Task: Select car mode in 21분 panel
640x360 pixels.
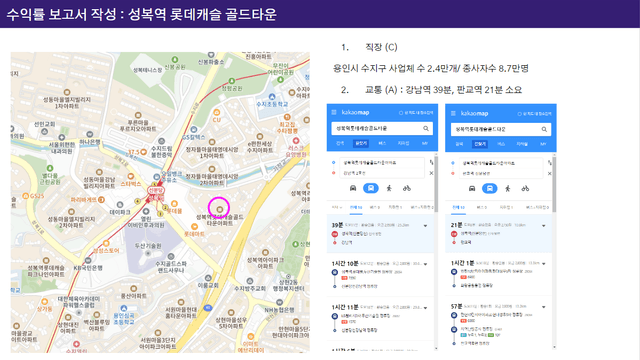Action: point(472,189)
